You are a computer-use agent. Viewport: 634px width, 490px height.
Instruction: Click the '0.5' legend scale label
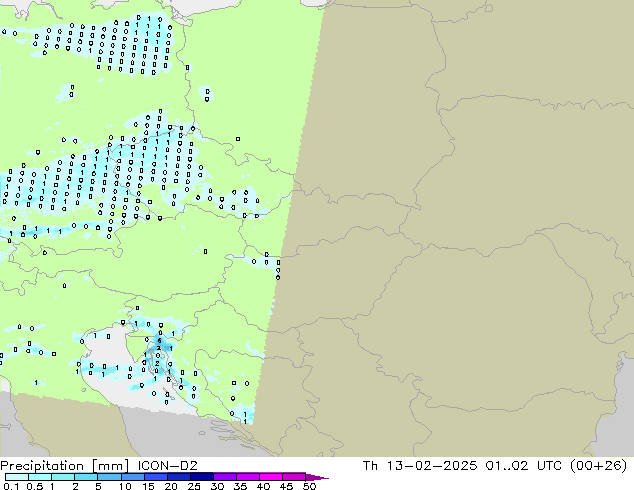[x=34, y=486]
